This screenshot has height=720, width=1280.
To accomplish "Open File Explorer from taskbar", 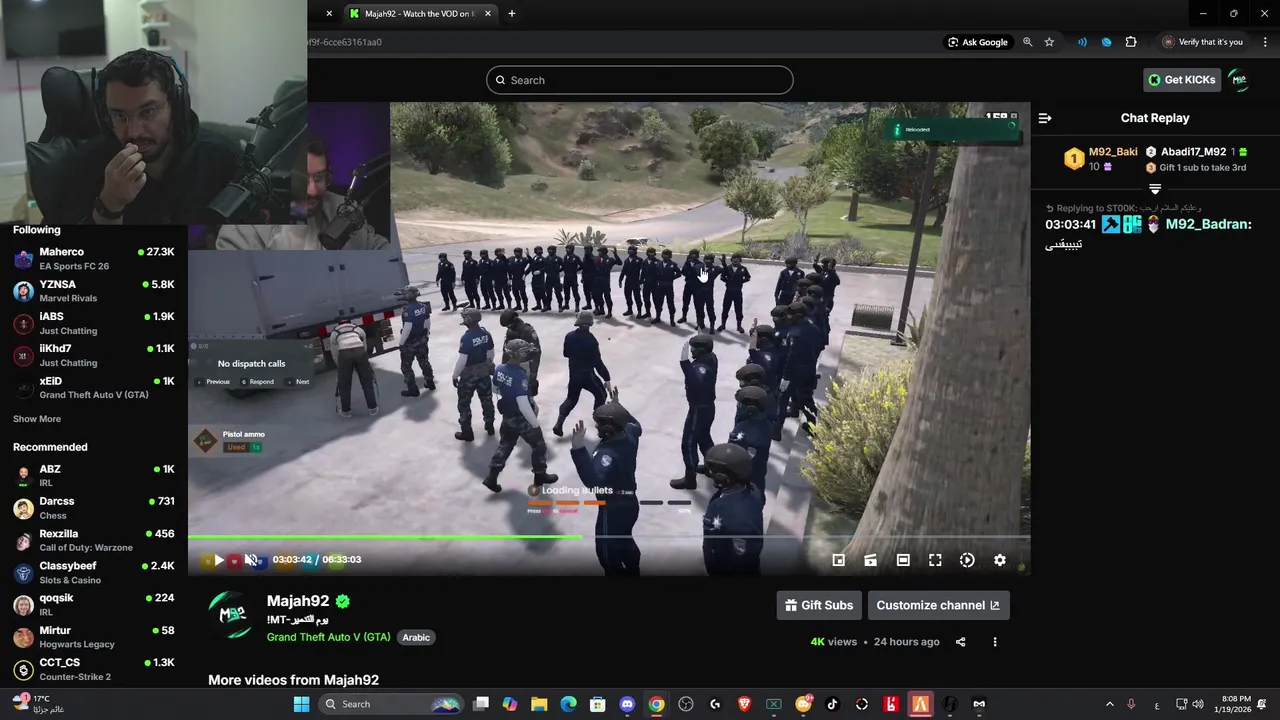I will [539, 704].
